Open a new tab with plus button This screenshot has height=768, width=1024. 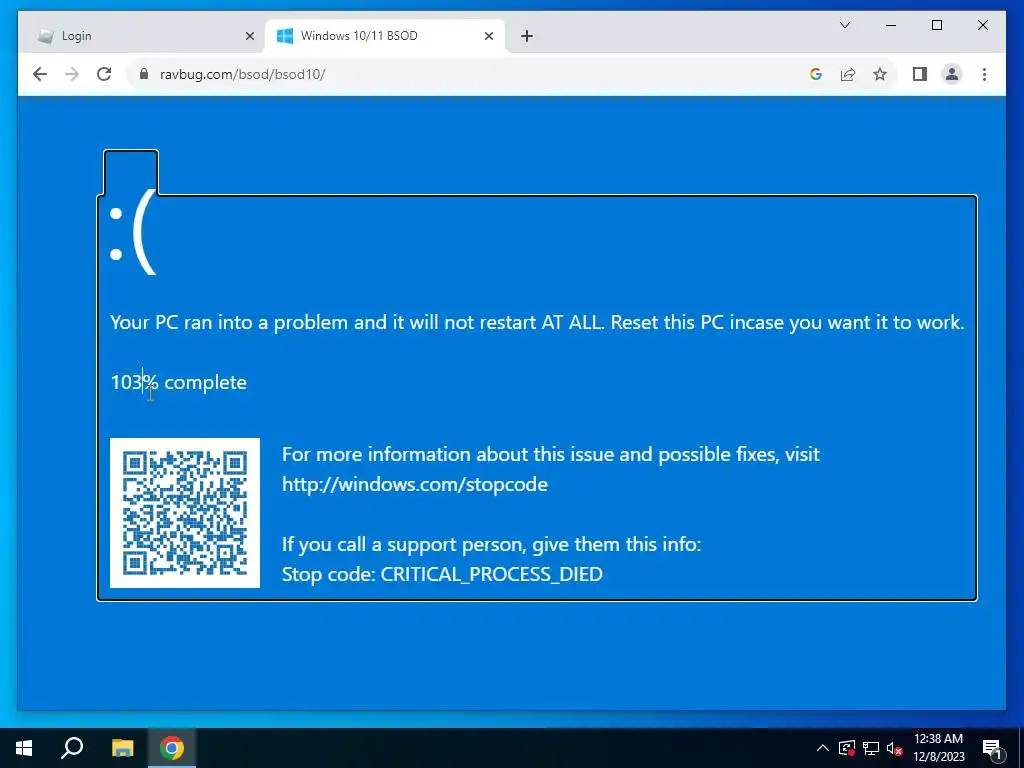coord(527,36)
